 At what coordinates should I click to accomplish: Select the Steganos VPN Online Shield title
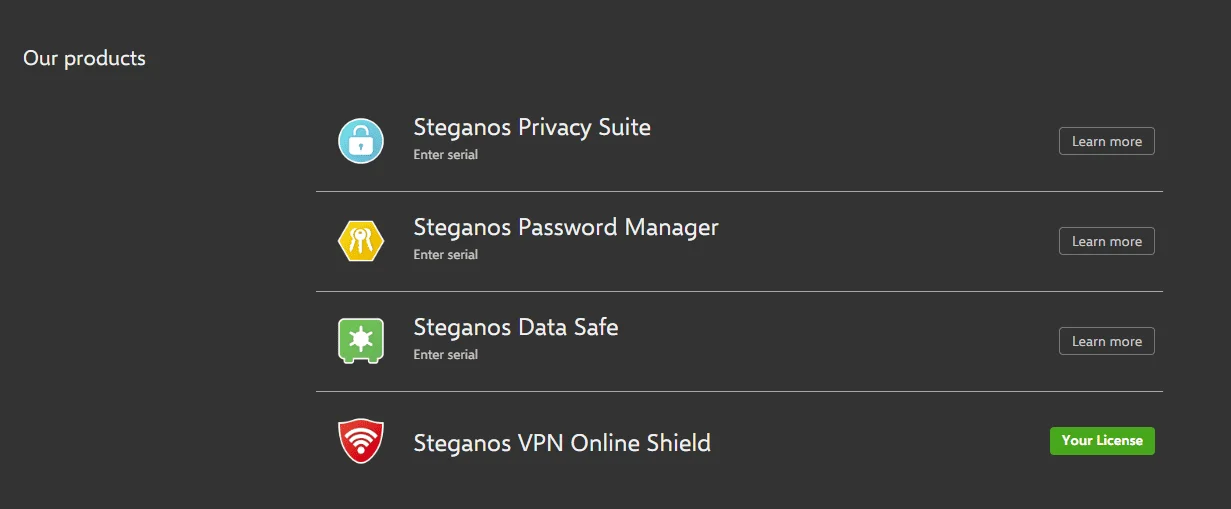[x=562, y=443]
